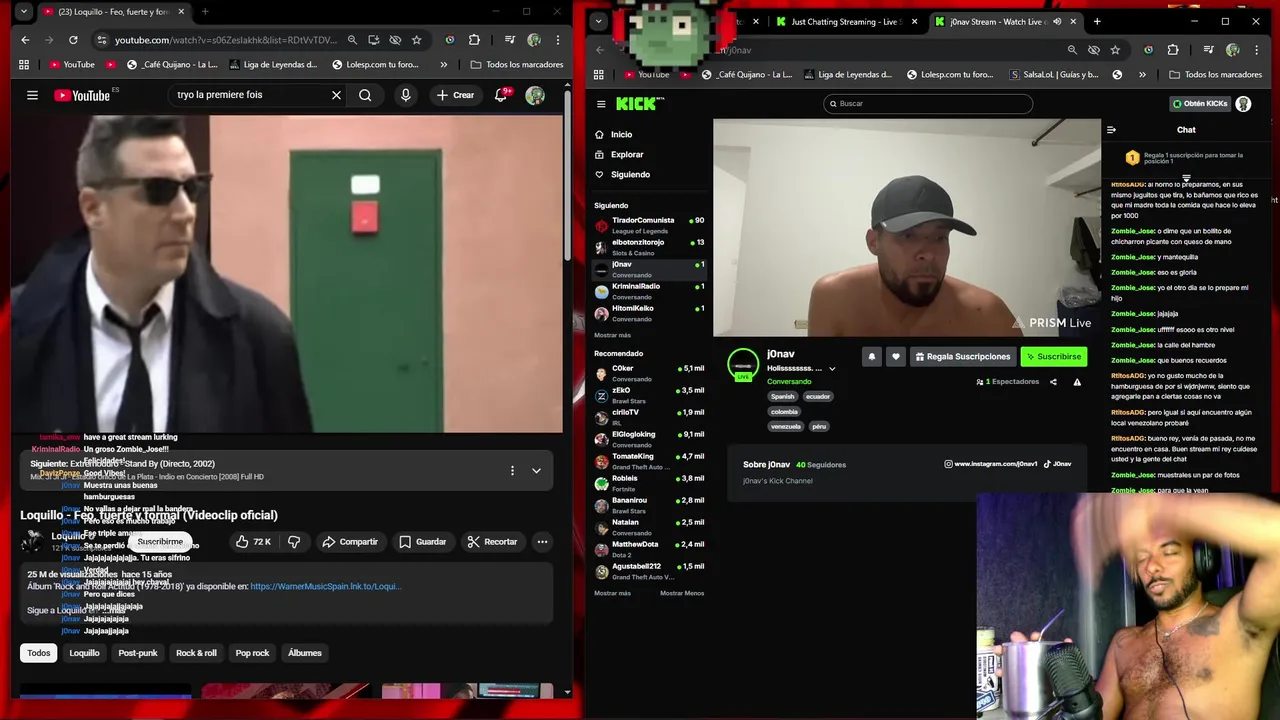Select the Álbumes filter chip
The image size is (1280, 720).
[x=305, y=653]
